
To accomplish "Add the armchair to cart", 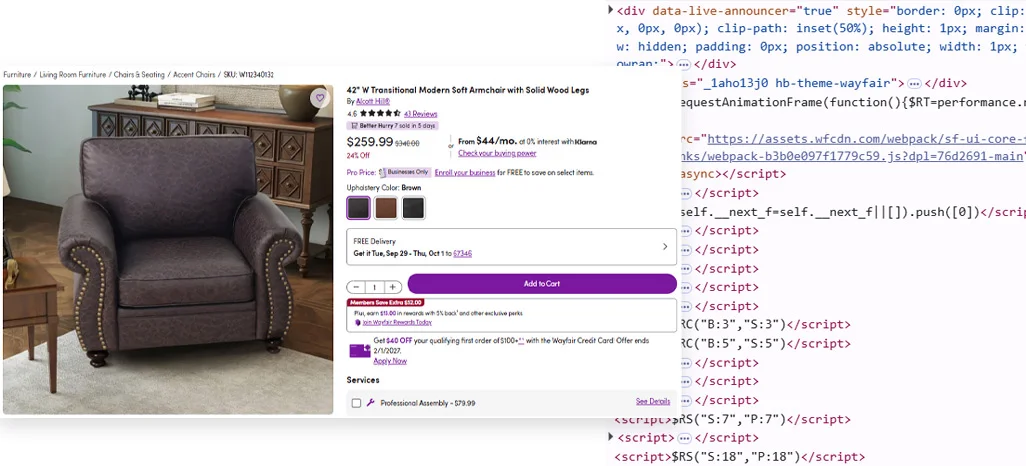I will pos(542,283).
